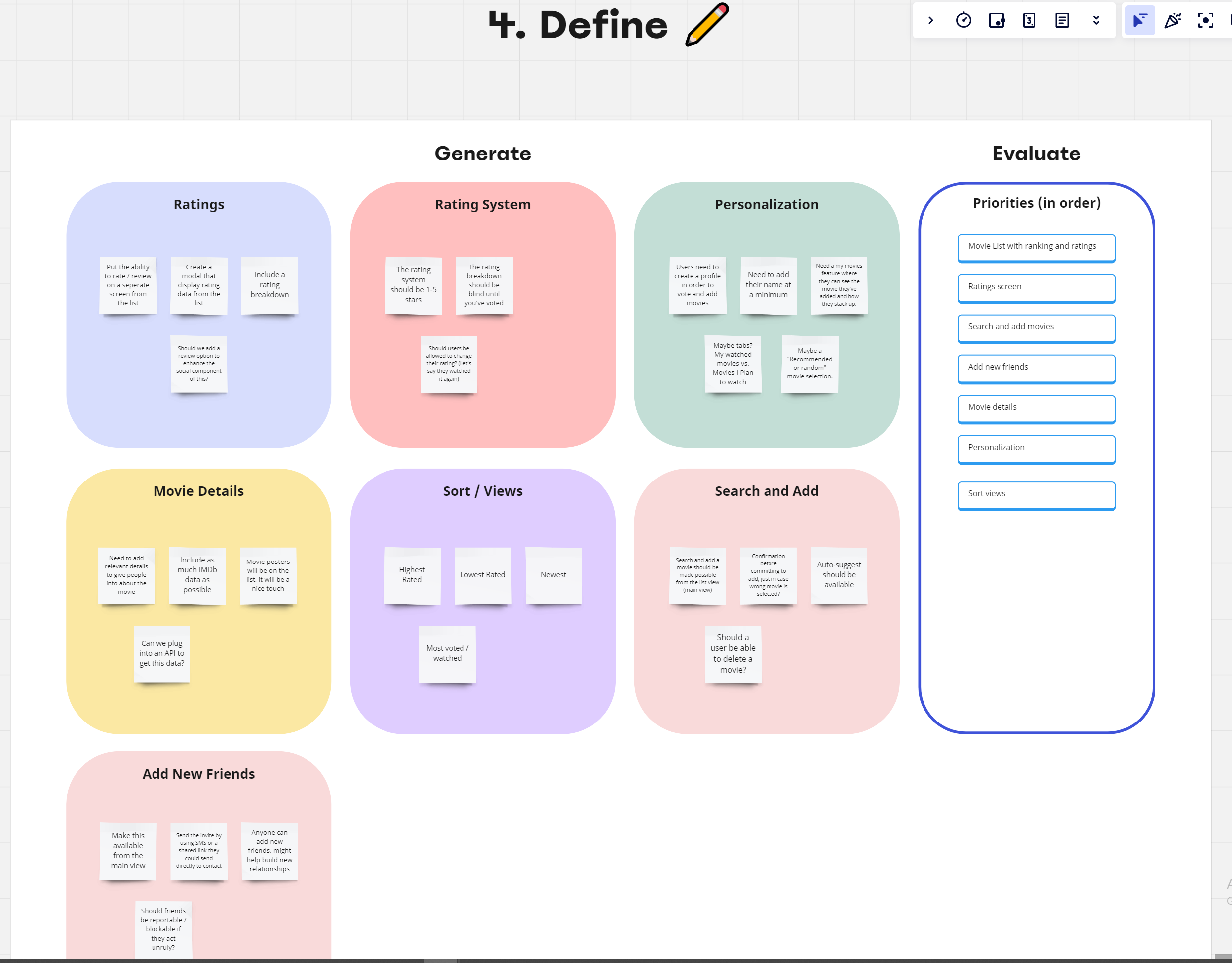Screen dimensions: 1232x963
Task: Select the 'Sort views' priority item
Action: (x=1036, y=494)
